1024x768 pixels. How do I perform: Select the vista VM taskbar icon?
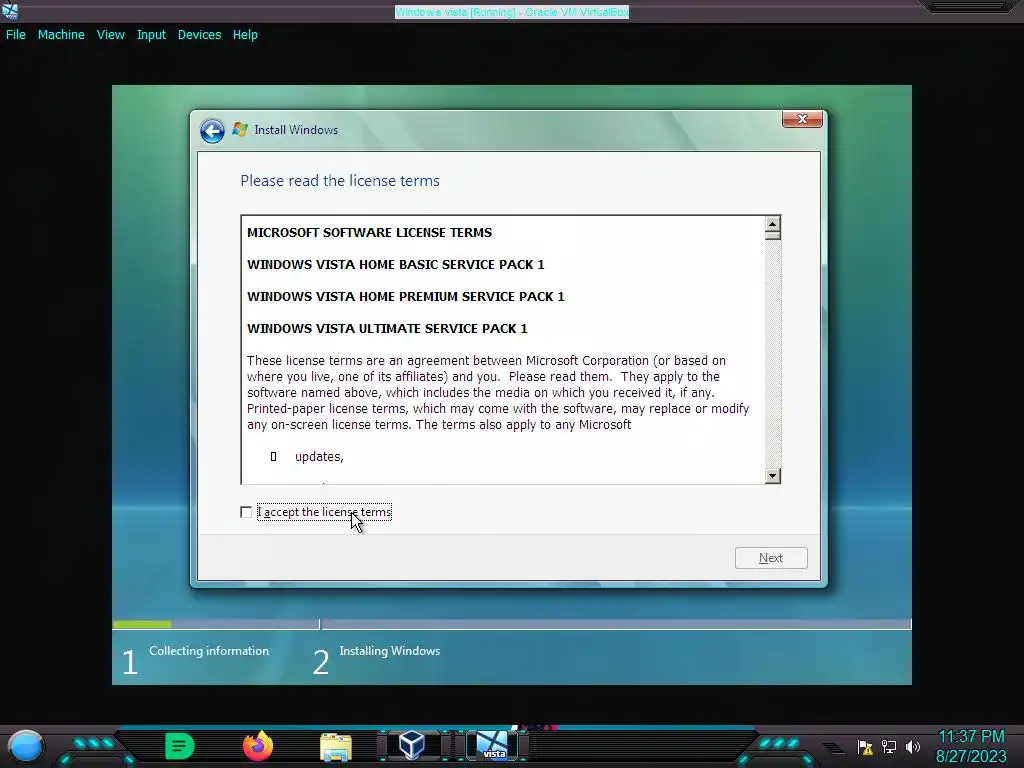pos(492,745)
